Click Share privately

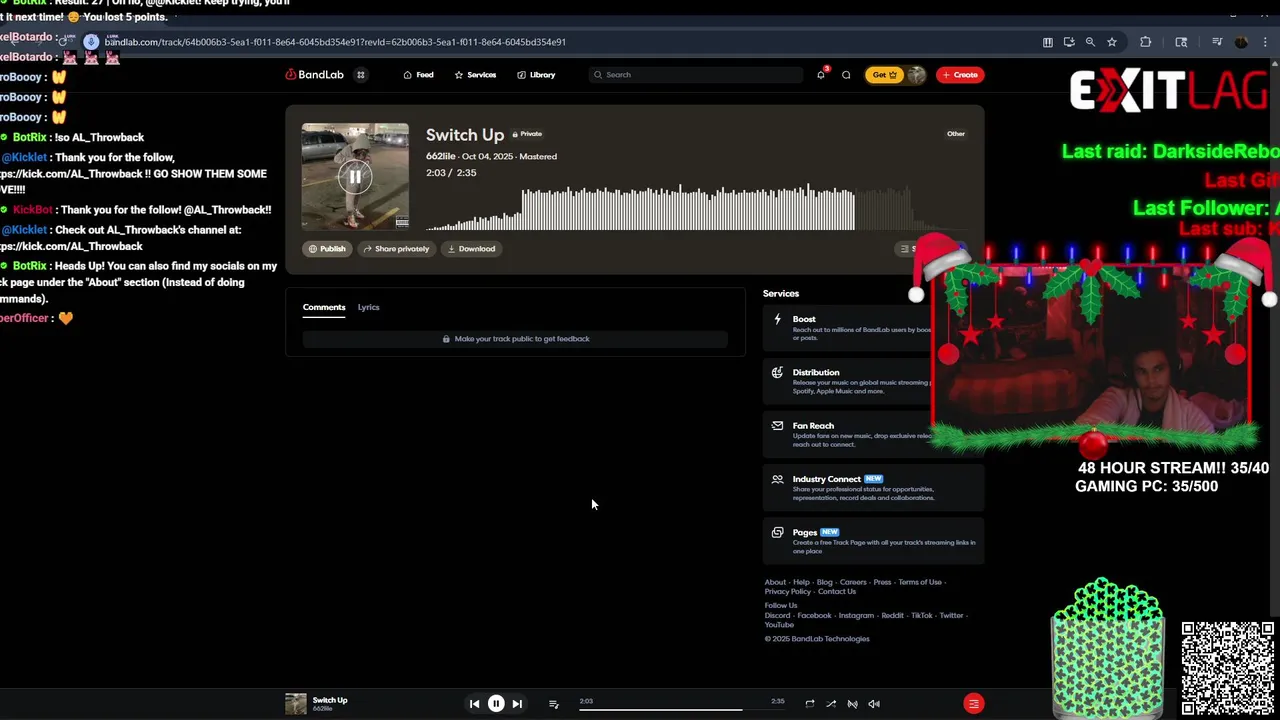click(396, 249)
